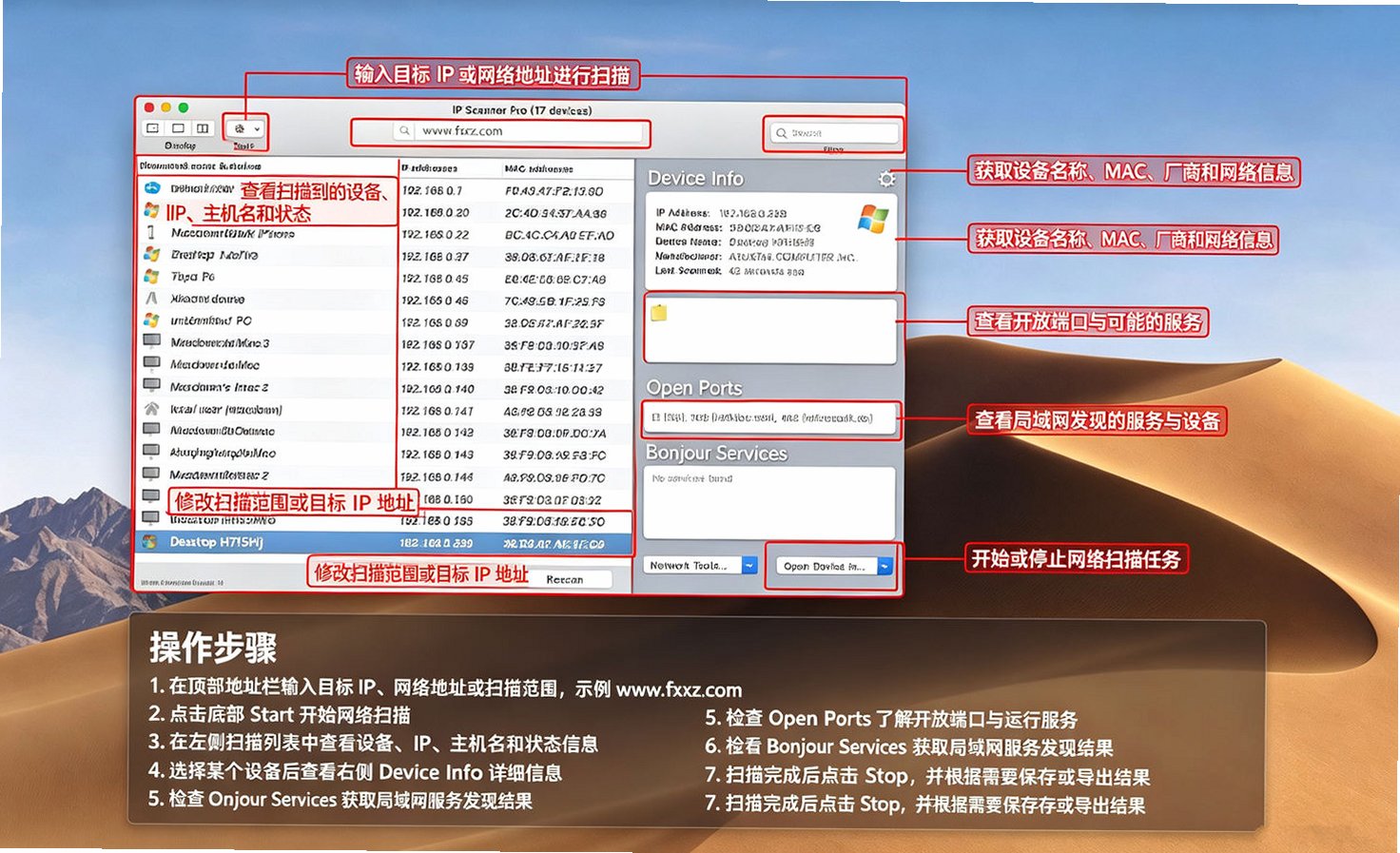The width and height of the screenshot is (1400, 853).
Task: Click Windows icon of 192.168.0.20 row
Action: click(x=151, y=210)
